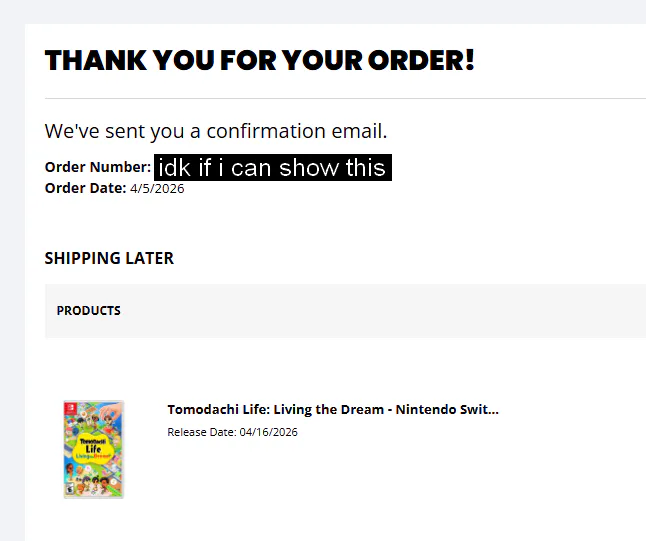Click the ESRB rating badge on the game cover
The height and width of the screenshot is (541, 646).
[70, 489]
